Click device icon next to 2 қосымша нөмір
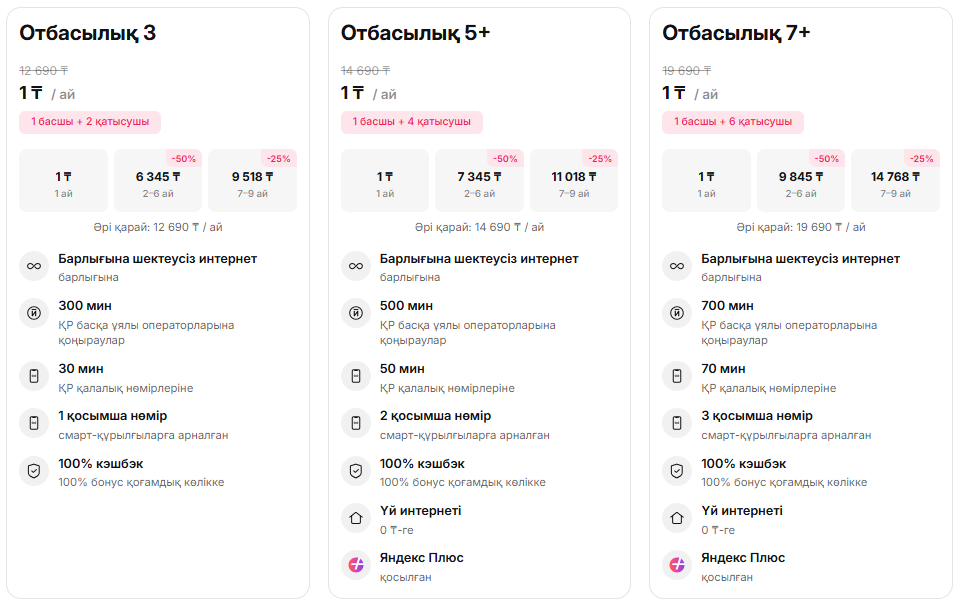The image size is (964, 602). point(355,424)
